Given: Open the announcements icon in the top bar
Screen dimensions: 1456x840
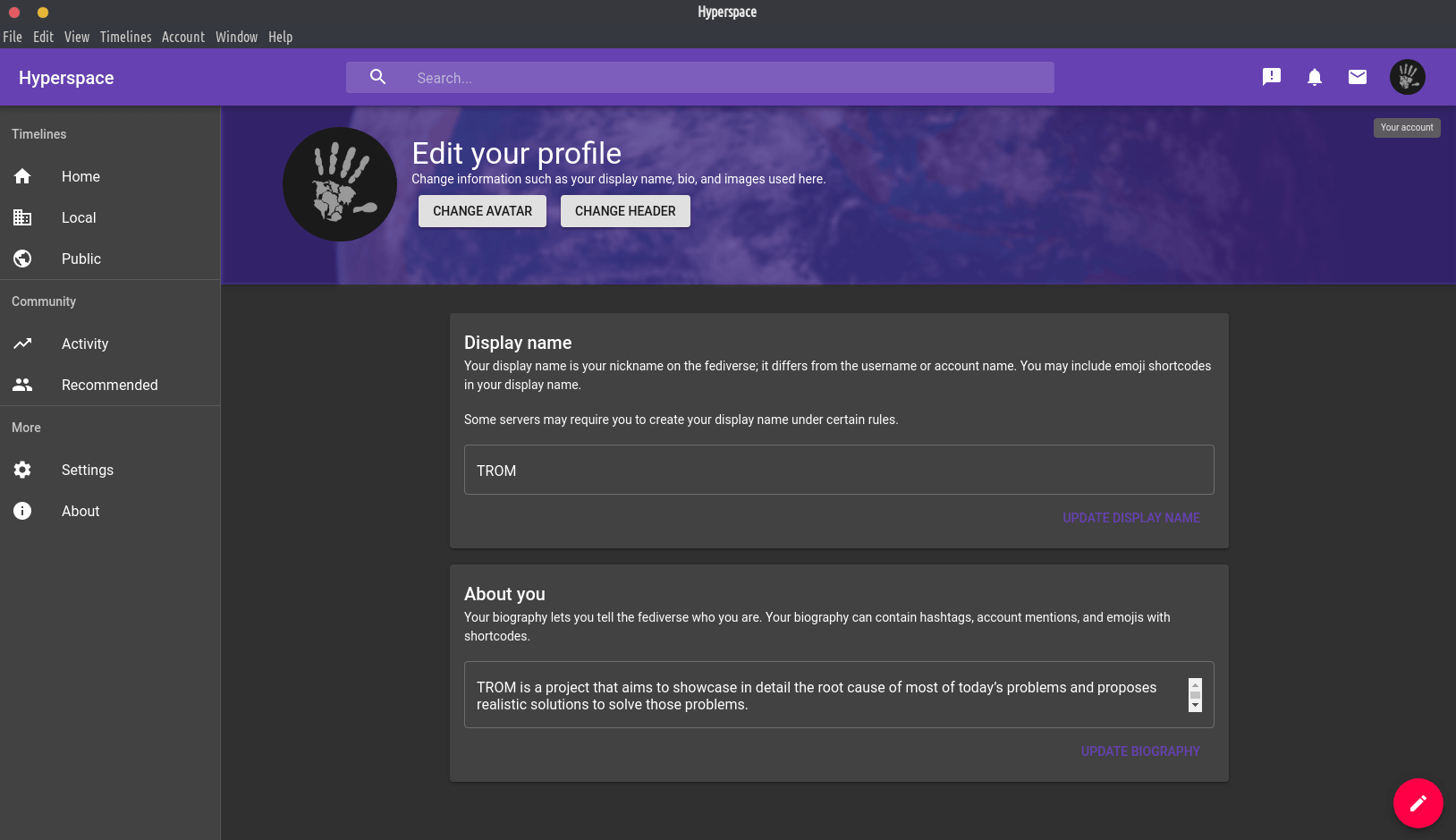Looking at the screenshot, I should (x=1271, y=77).
